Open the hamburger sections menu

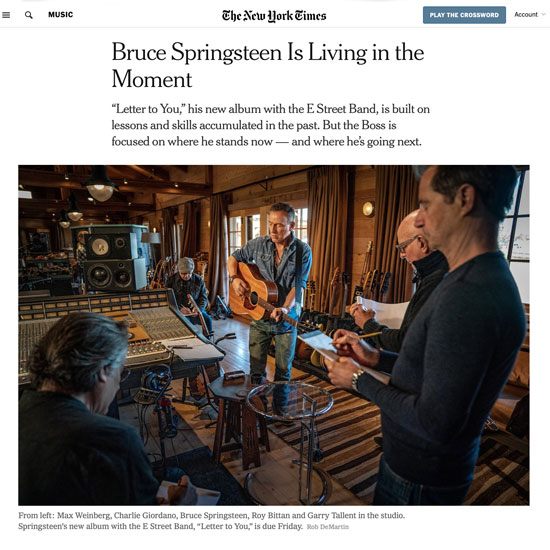[6, 15]
